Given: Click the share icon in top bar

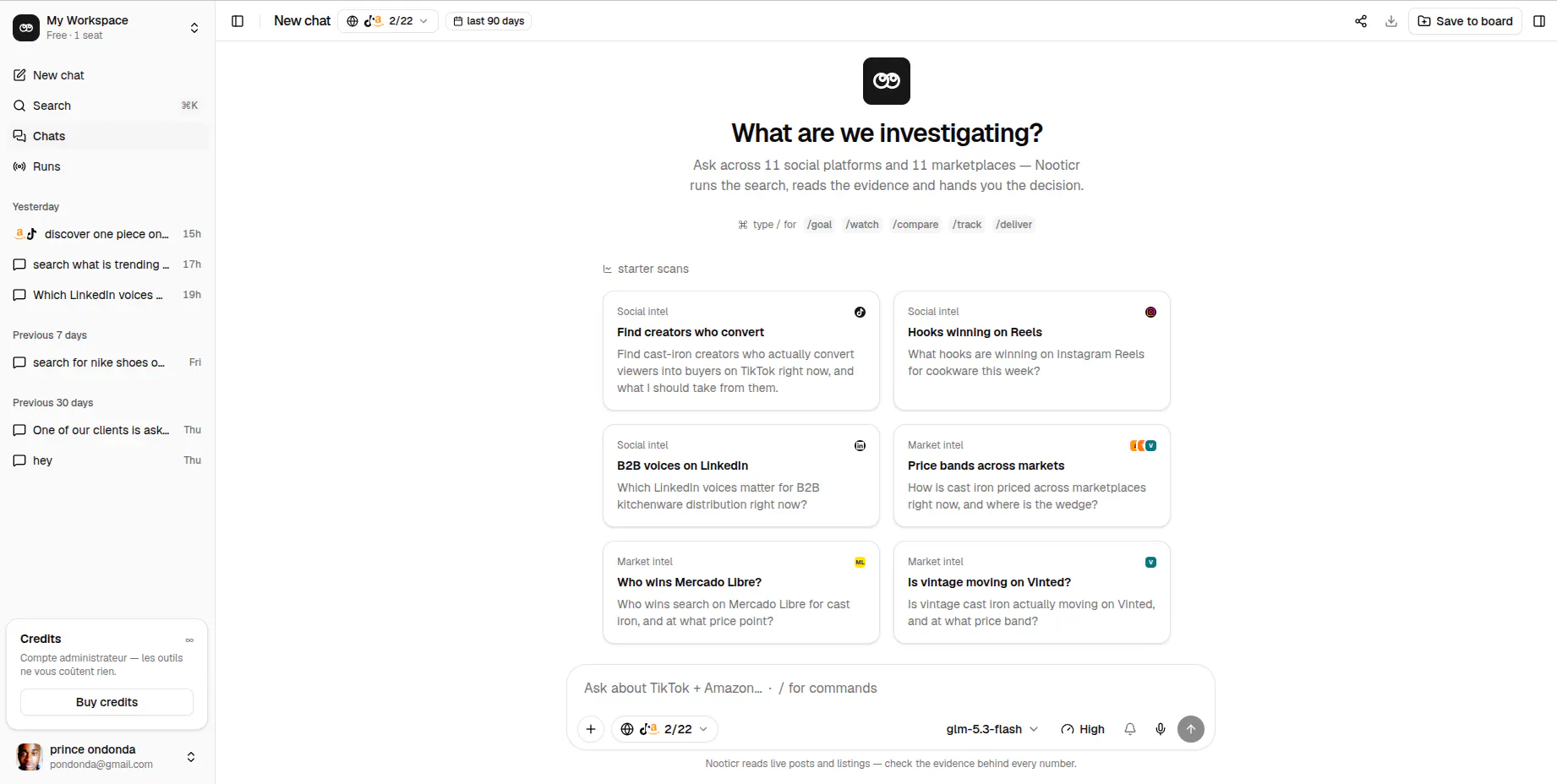Looking at the screenshot, I should pyautogui.click(x=1361, y=21).
